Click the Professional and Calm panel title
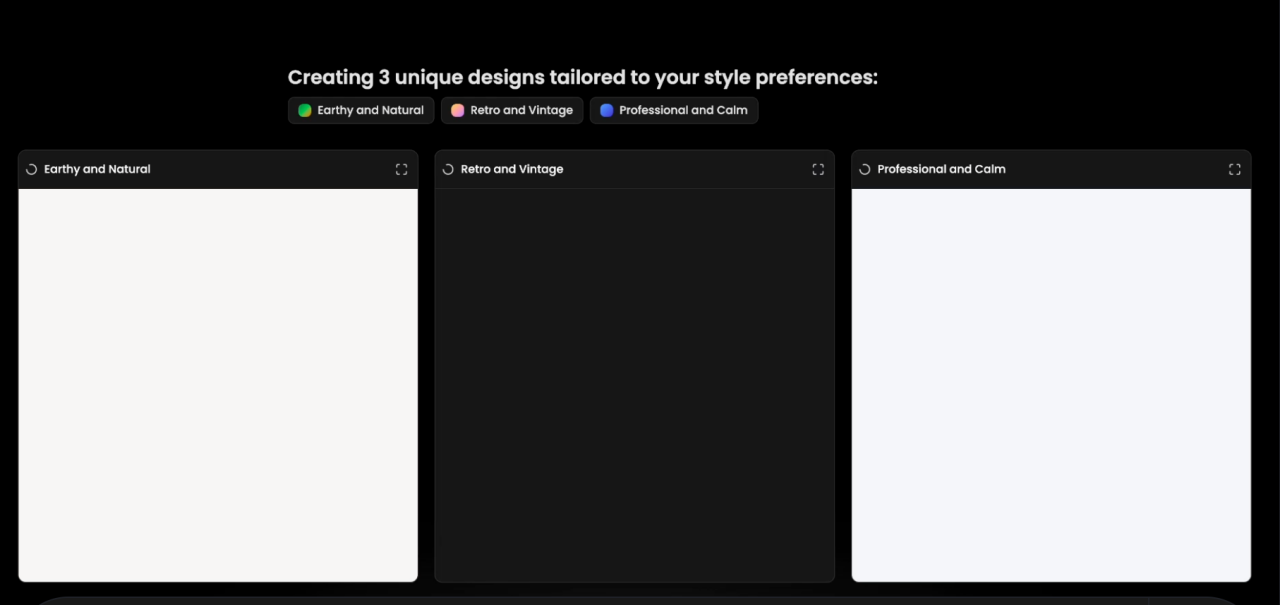The image size is (1280, 605). click(941, 169)
